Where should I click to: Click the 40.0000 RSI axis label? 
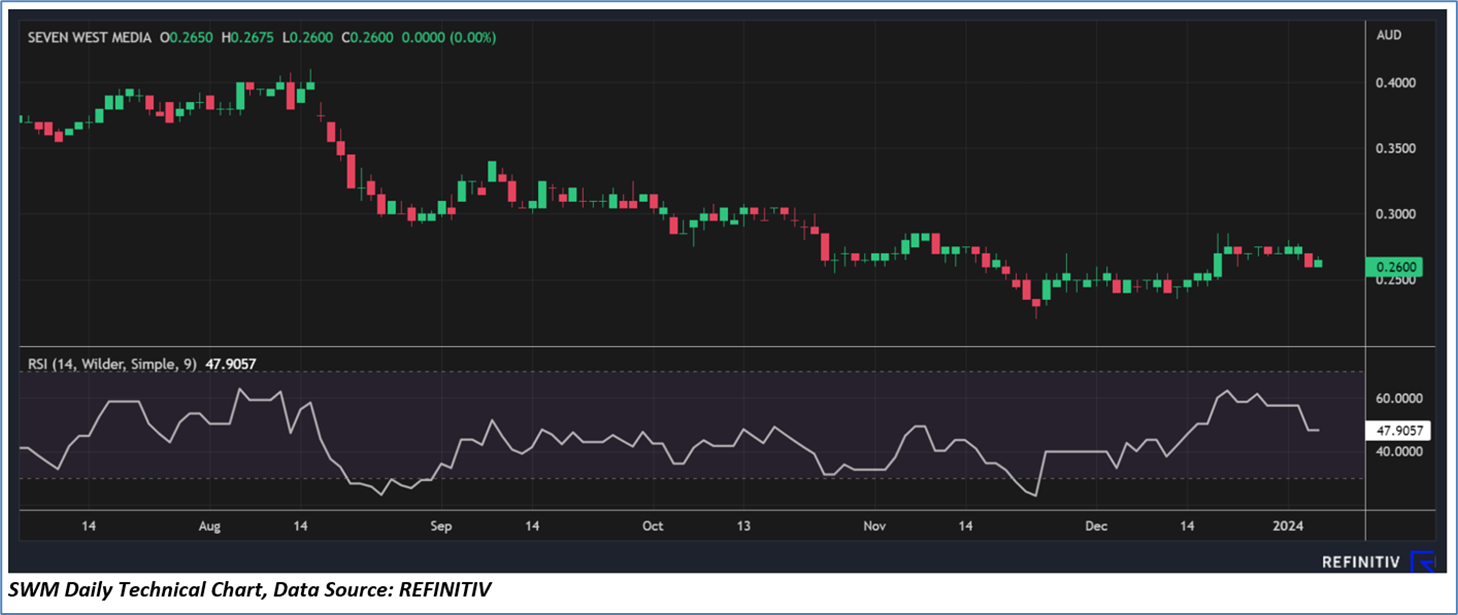point(1397,451)
